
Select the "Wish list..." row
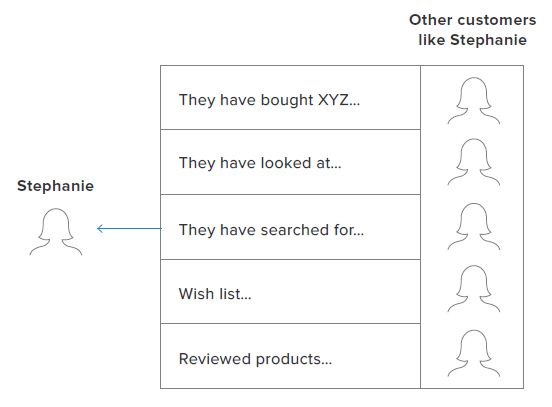point(290,292)
